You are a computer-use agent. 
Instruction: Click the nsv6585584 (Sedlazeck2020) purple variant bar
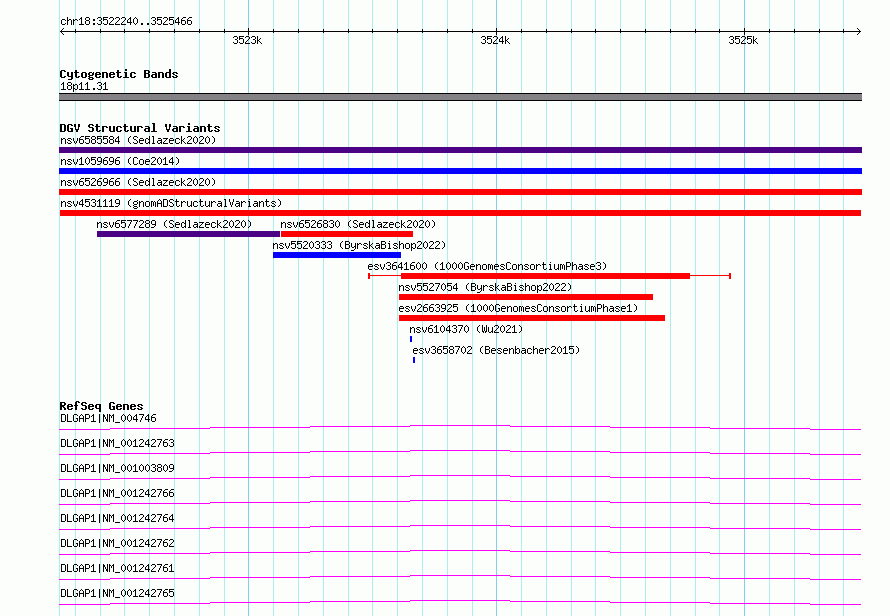pyautogui.click(x=460, y=150)
